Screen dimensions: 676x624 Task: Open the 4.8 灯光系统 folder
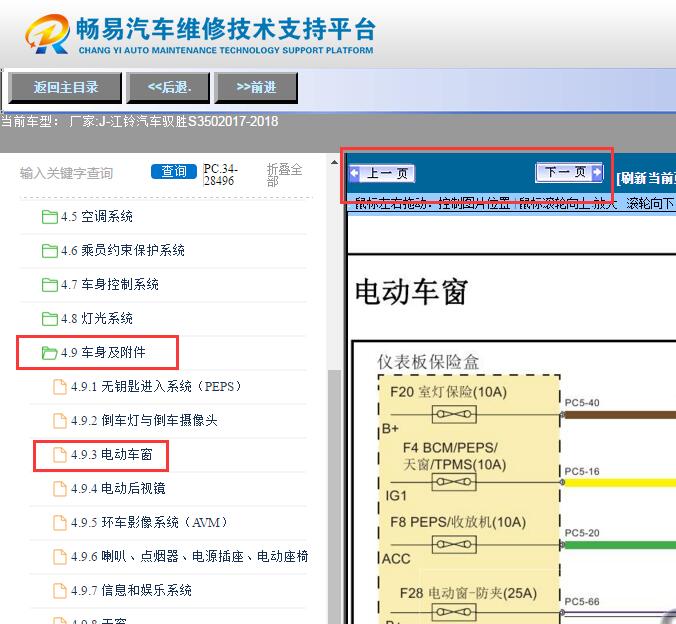pos(97,318)
